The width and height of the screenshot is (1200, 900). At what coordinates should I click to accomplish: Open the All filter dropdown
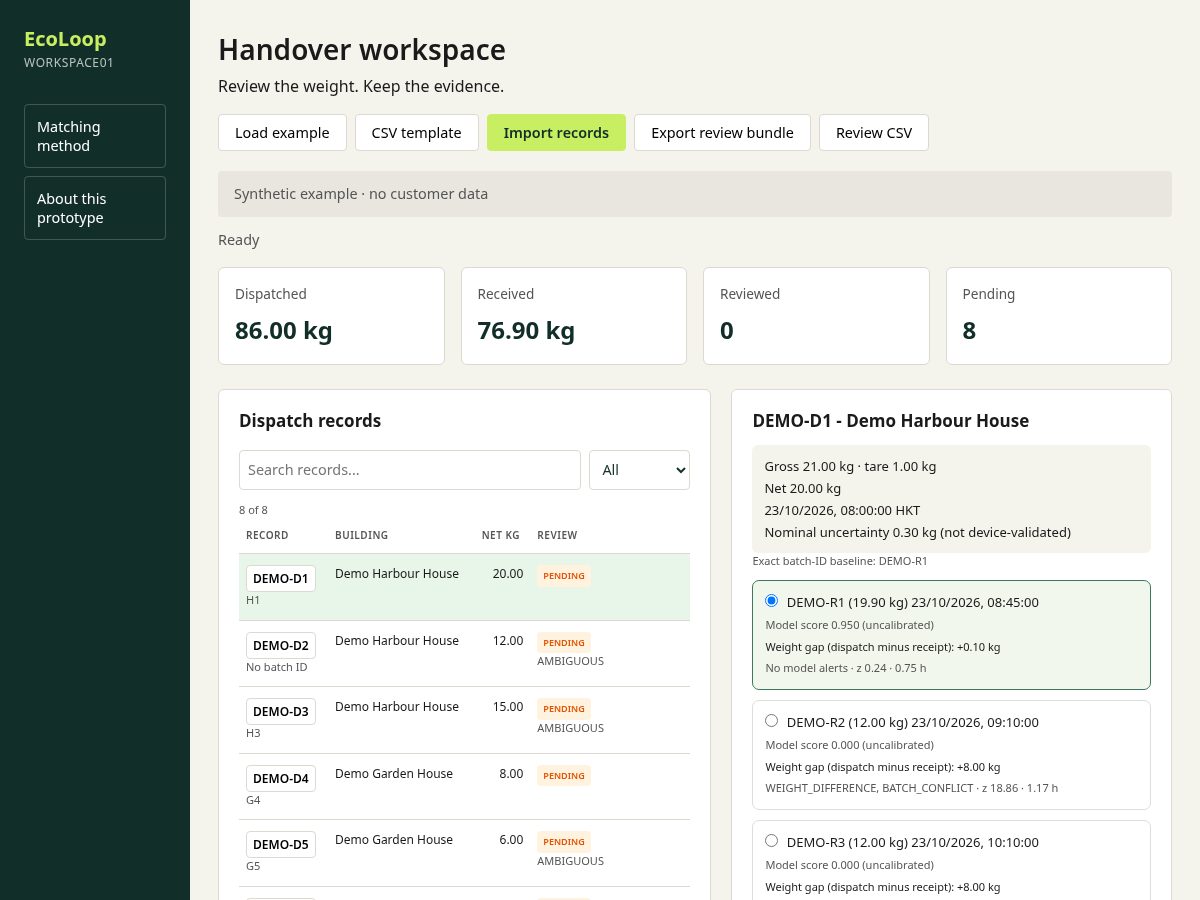[x=639, y=470]
